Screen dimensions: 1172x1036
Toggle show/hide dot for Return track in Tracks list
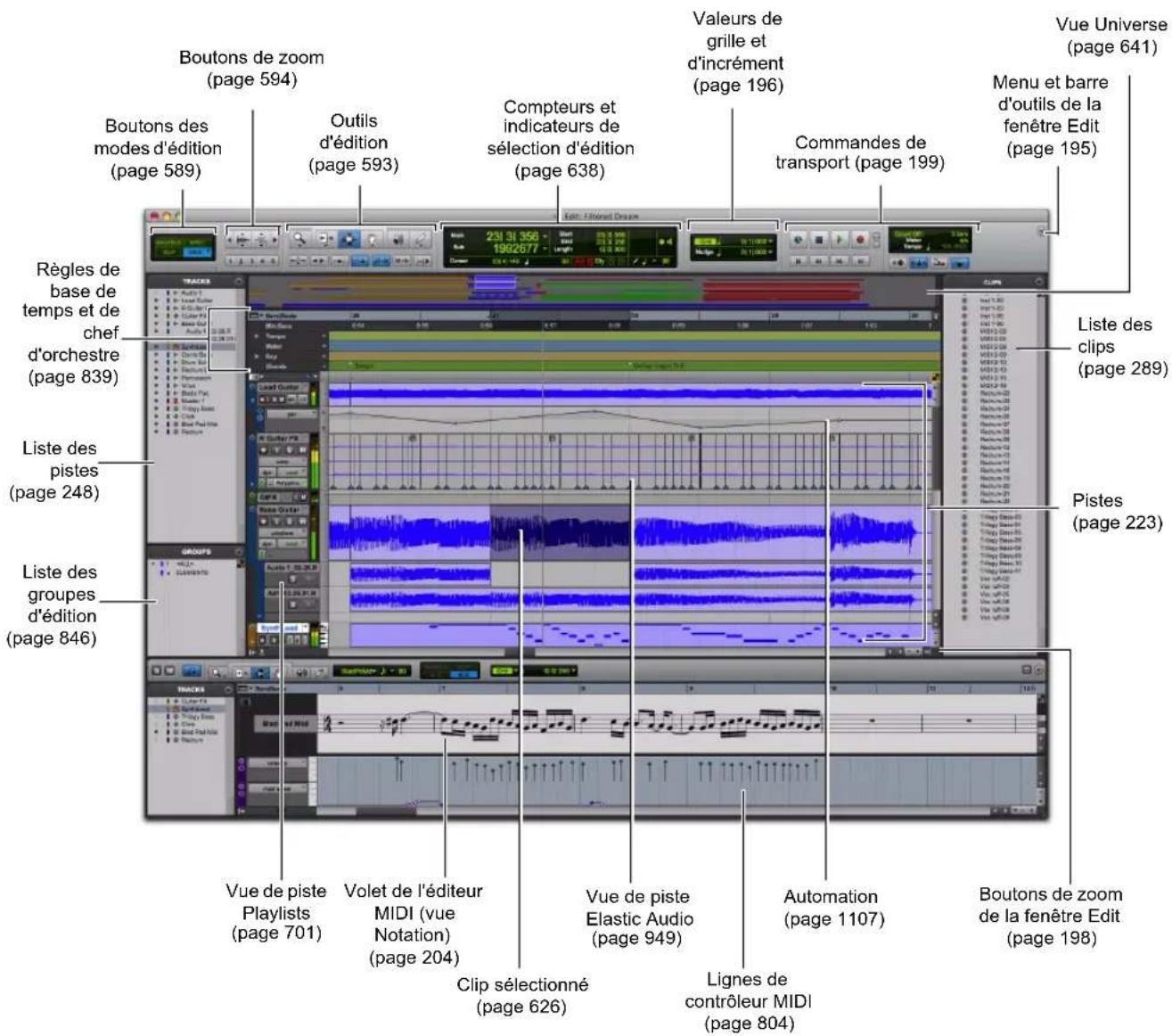click(x=156, y=432)
